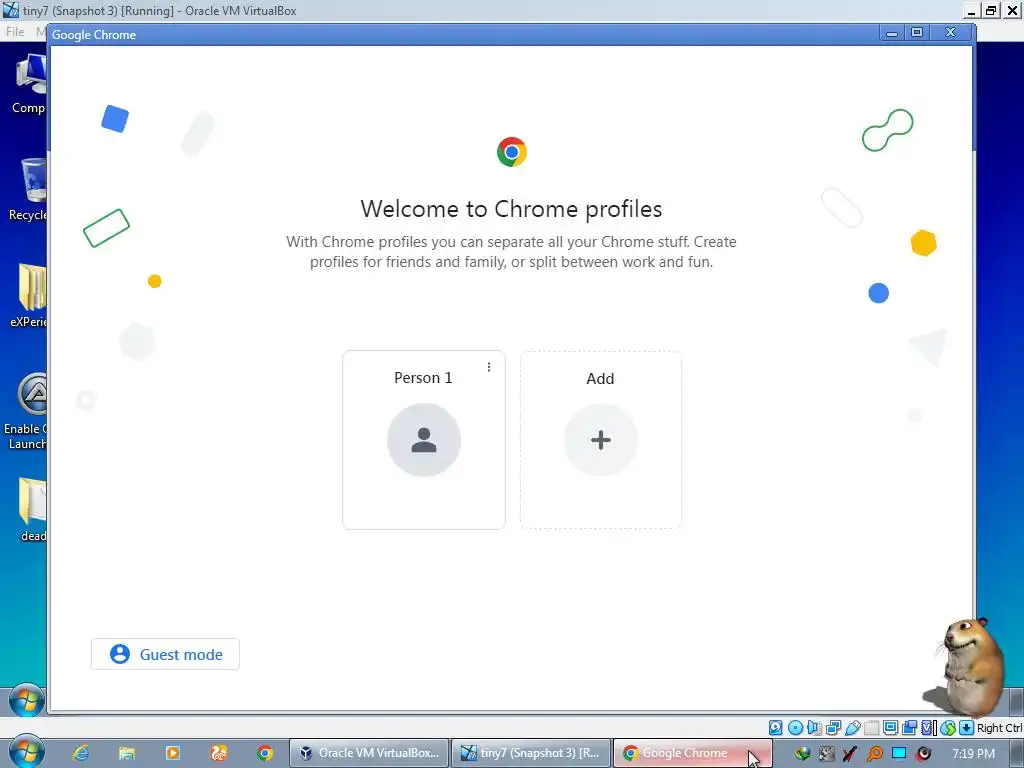Image resolution: width=1024 pixels, height=768 pixels.
Task: Select the dead folder on desktop
Action: click(x=31, y=509)
